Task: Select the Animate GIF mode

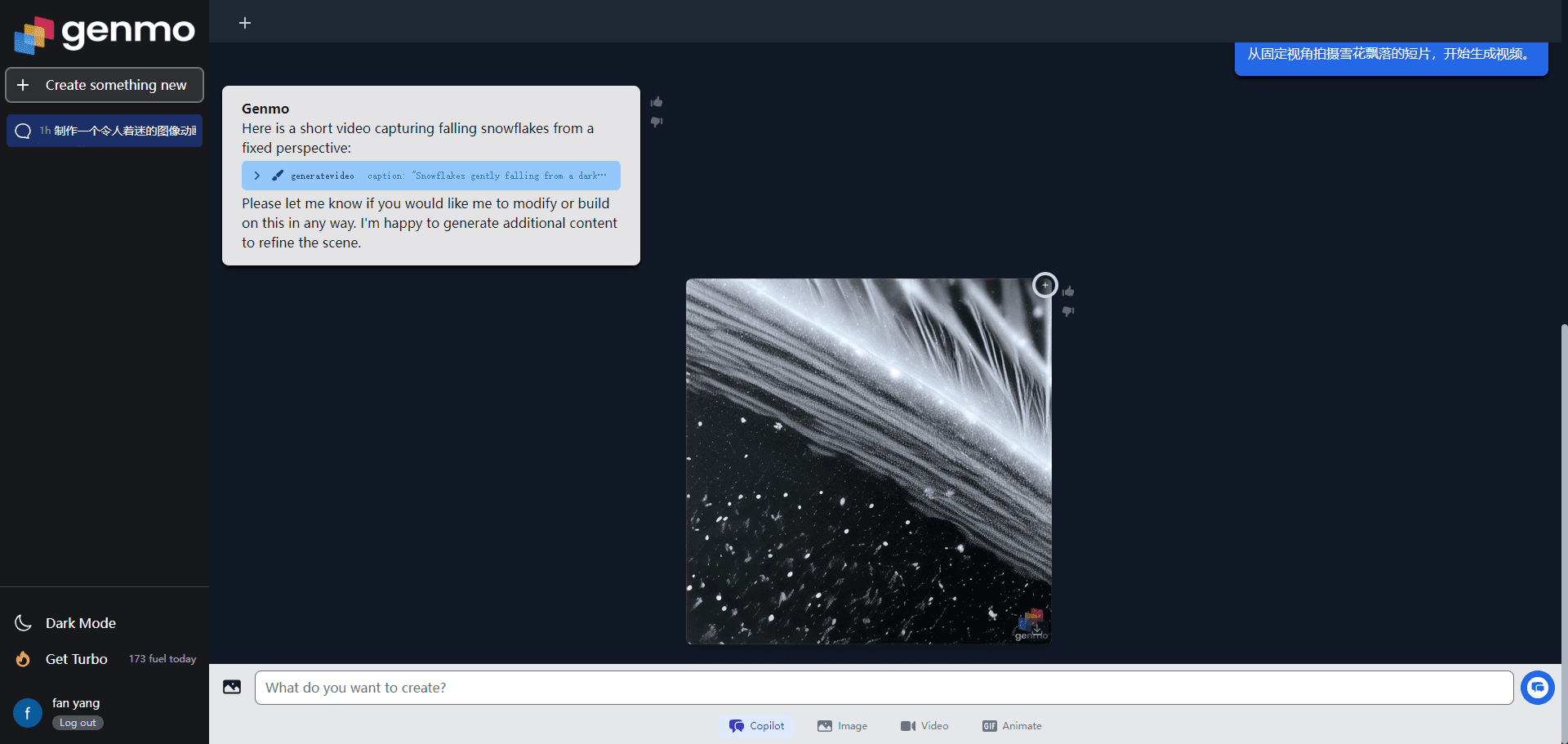Action: (x=1012, y=726)
